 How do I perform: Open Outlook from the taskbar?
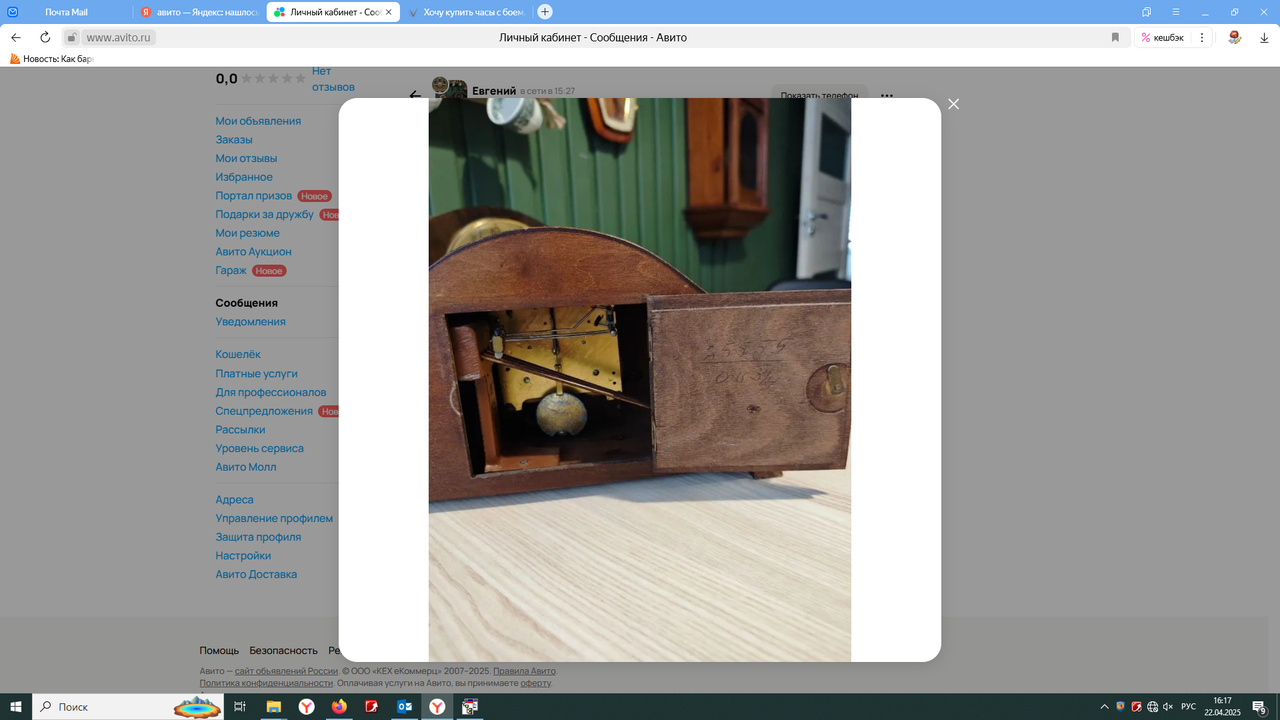tap(405, 707)
